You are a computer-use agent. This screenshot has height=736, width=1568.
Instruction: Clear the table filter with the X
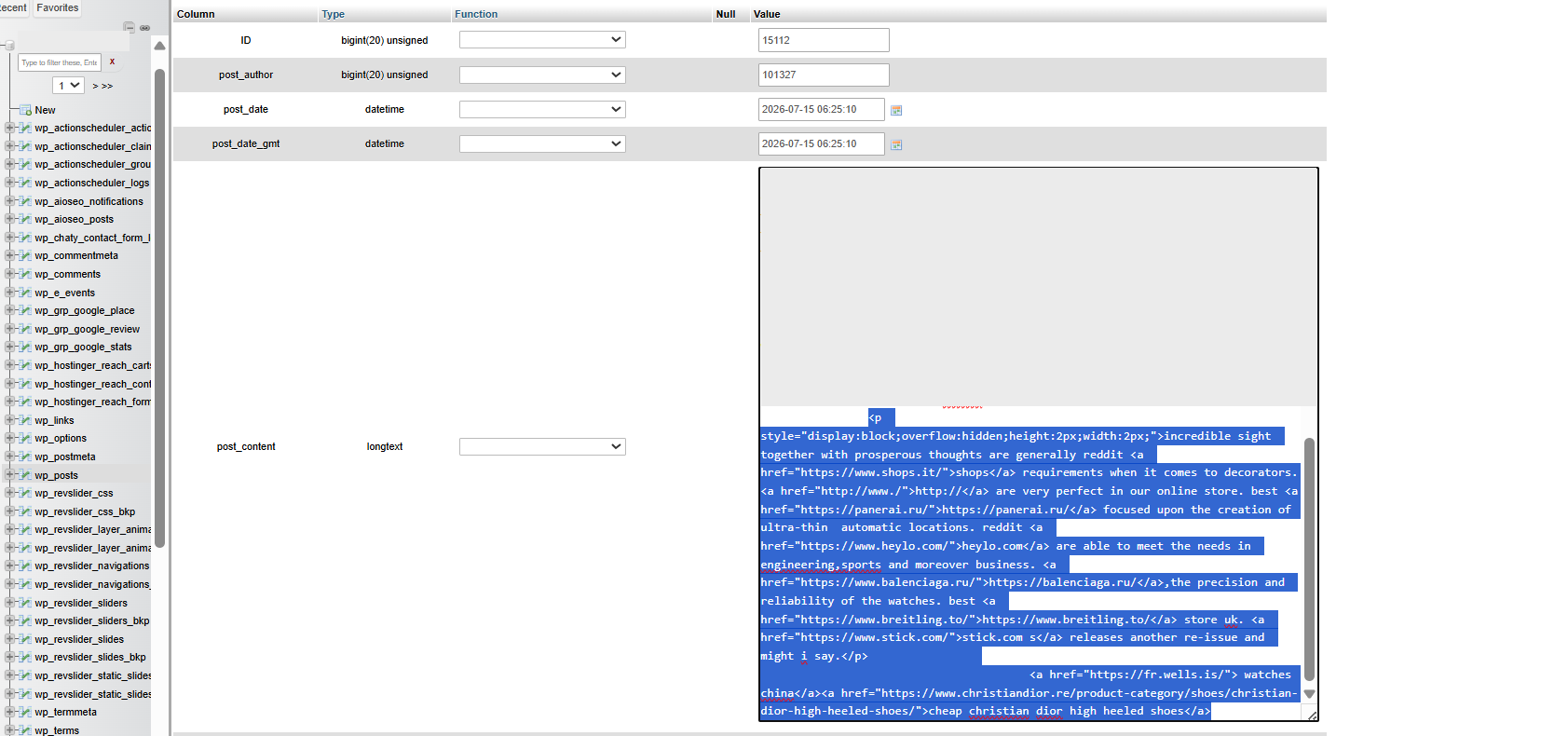[112, 62]
